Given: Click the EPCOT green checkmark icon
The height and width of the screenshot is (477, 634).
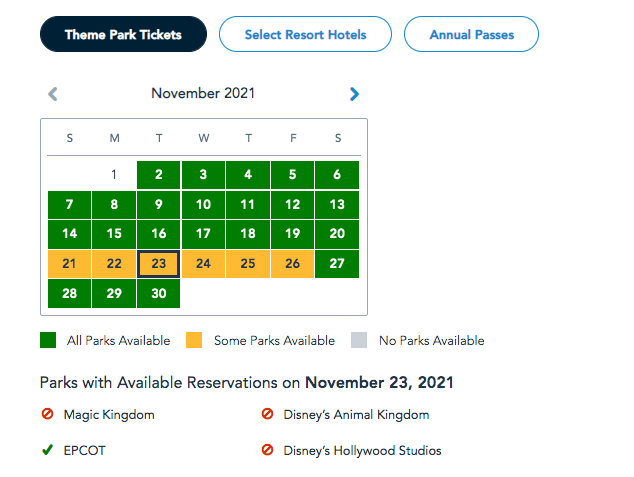Looking at the screenshot, I should pyautogui.click(x=47, y=450).
